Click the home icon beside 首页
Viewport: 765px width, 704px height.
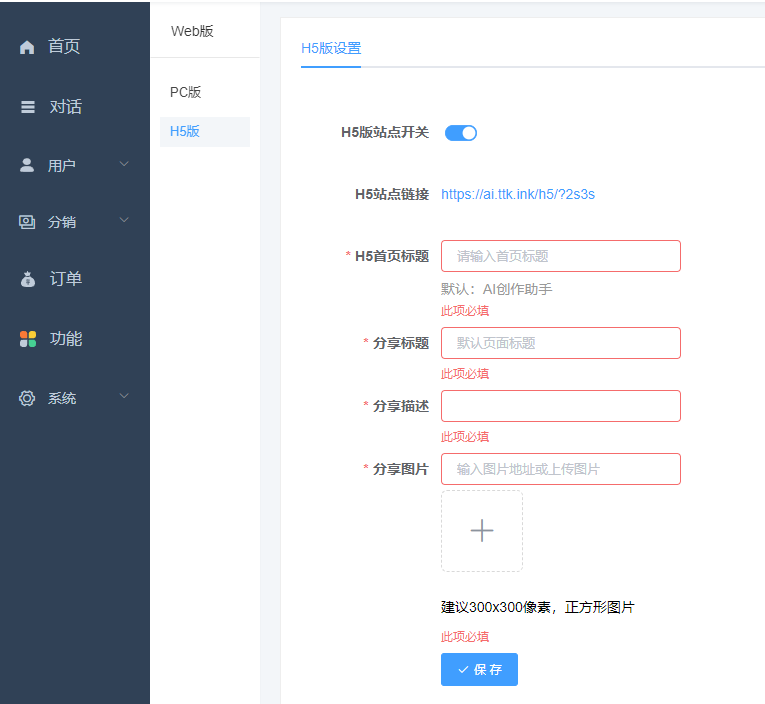coord(27,47)
